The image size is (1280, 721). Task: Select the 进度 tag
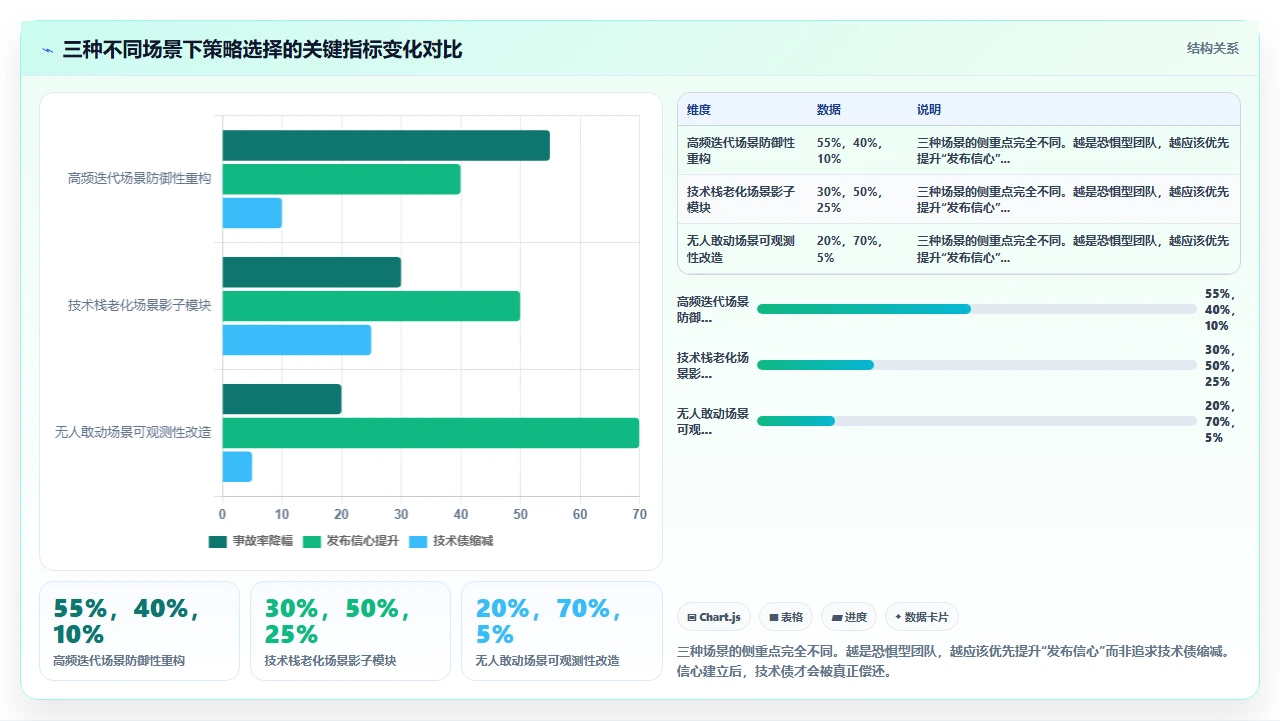[x=849, y=617]
